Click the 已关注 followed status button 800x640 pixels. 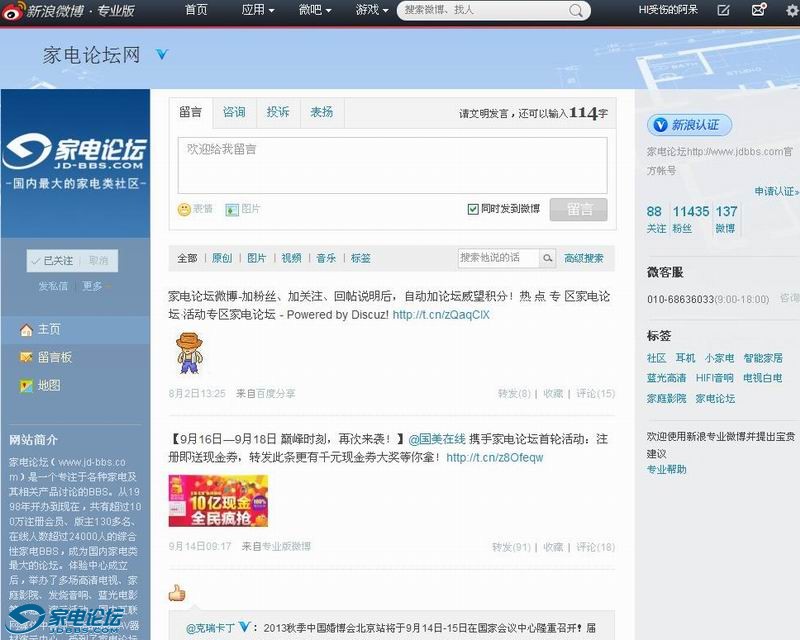point(52,261)
